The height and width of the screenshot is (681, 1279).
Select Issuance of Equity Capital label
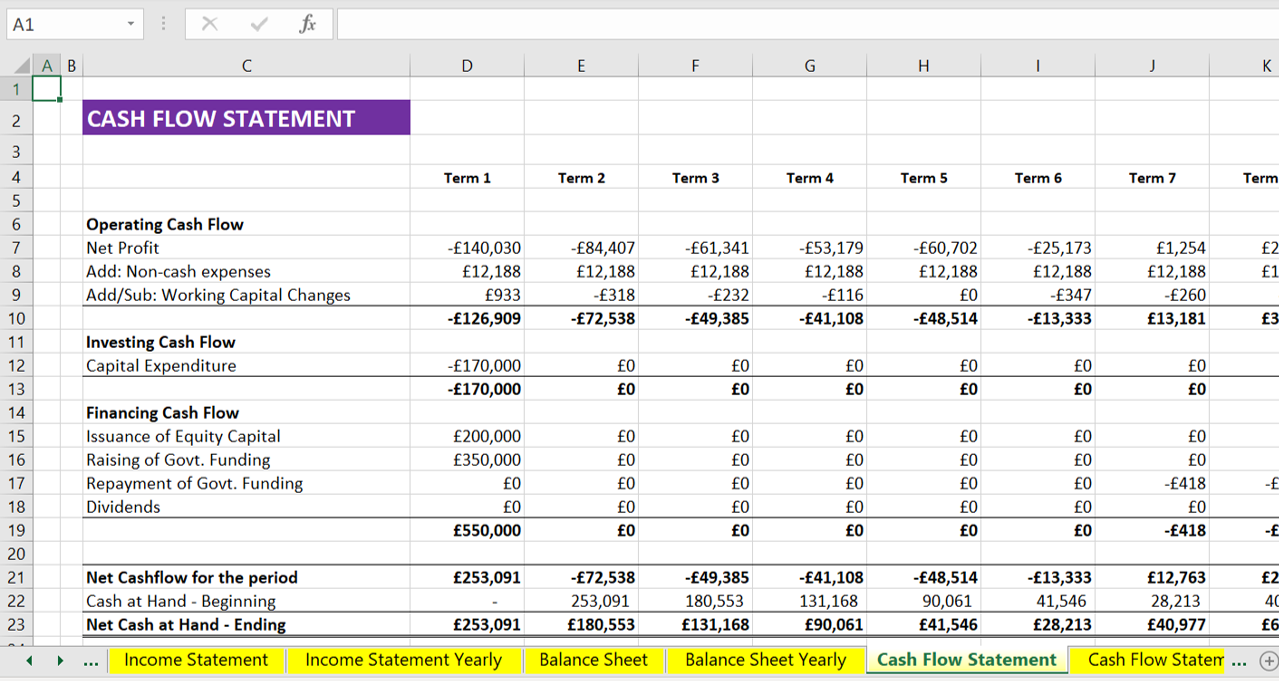click(183, 437)
